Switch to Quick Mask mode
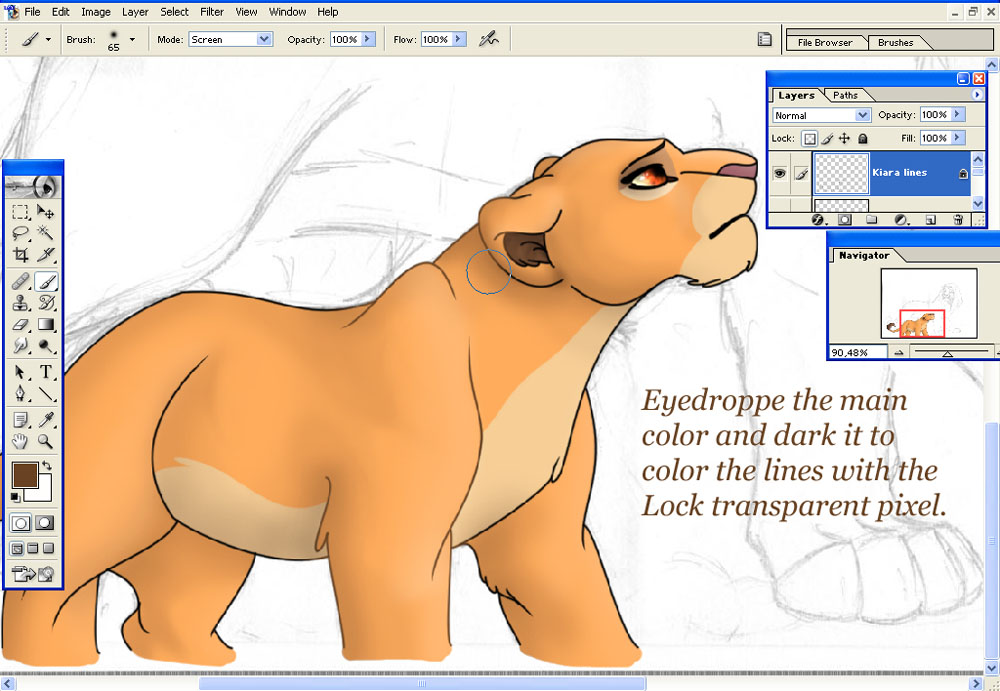The image size is (1000, 691). pos(44,523)
